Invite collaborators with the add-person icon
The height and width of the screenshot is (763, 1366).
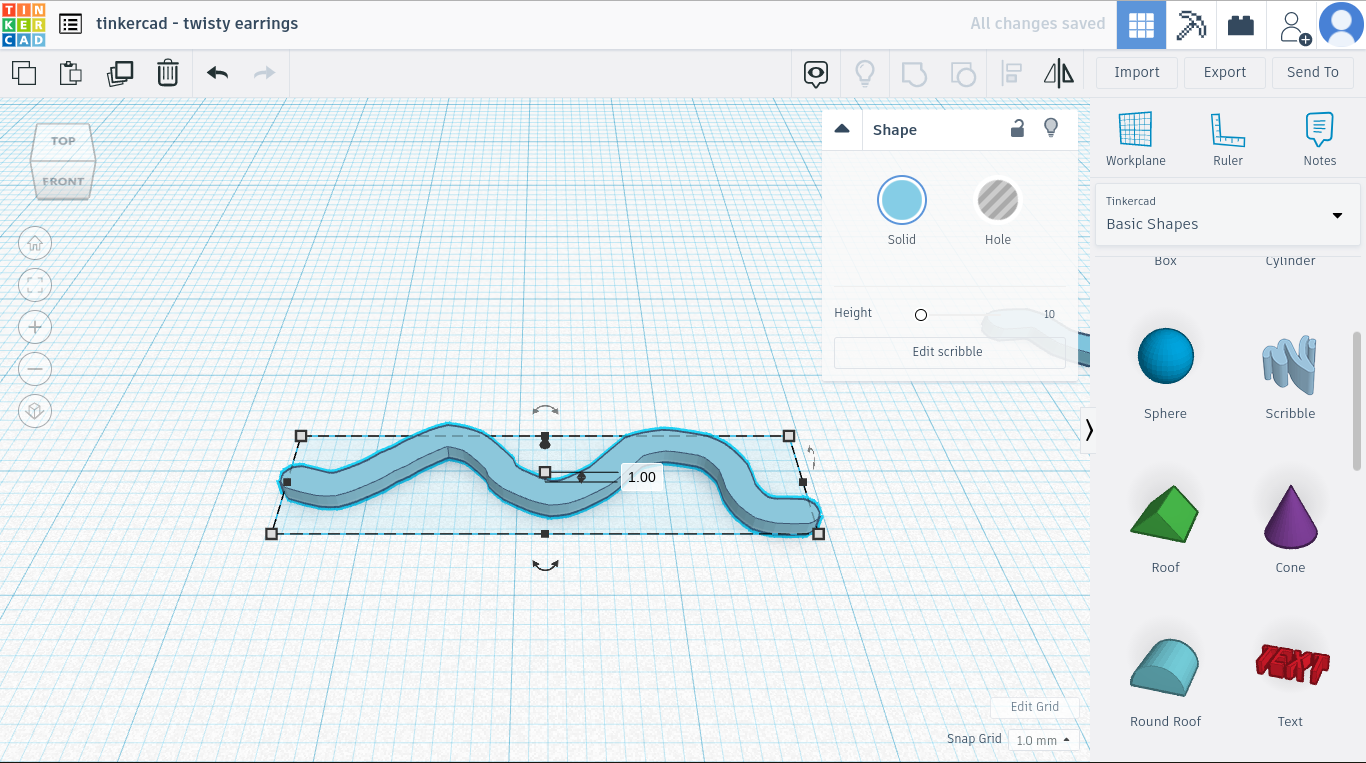click(x=1293, y=25)
